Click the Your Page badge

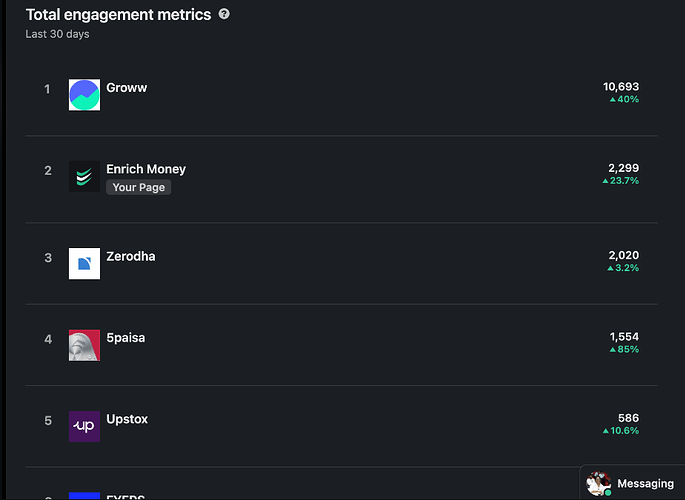point(138,187)
